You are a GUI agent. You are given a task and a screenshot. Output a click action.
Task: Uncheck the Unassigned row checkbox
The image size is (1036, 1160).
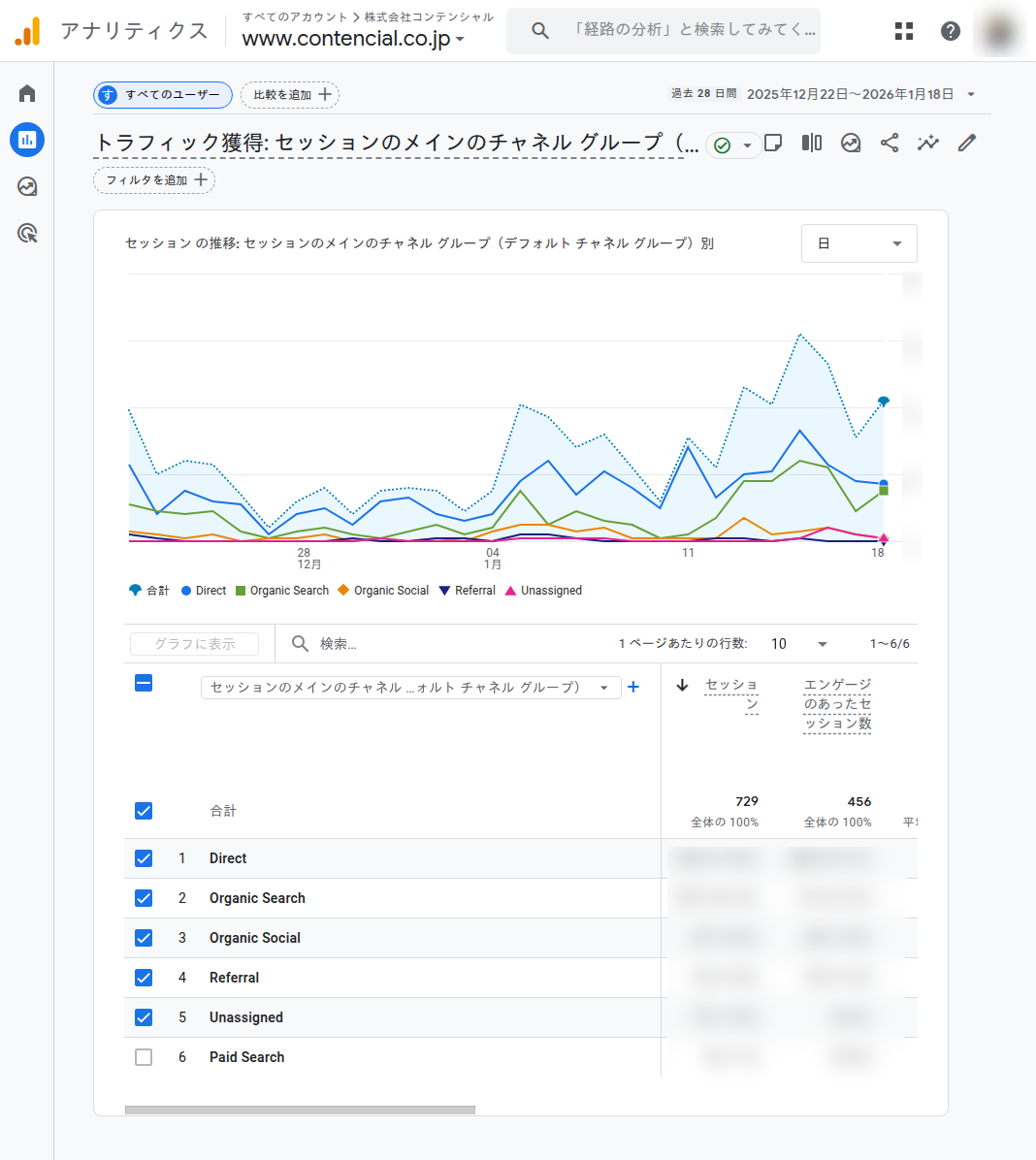point(144,1017)
